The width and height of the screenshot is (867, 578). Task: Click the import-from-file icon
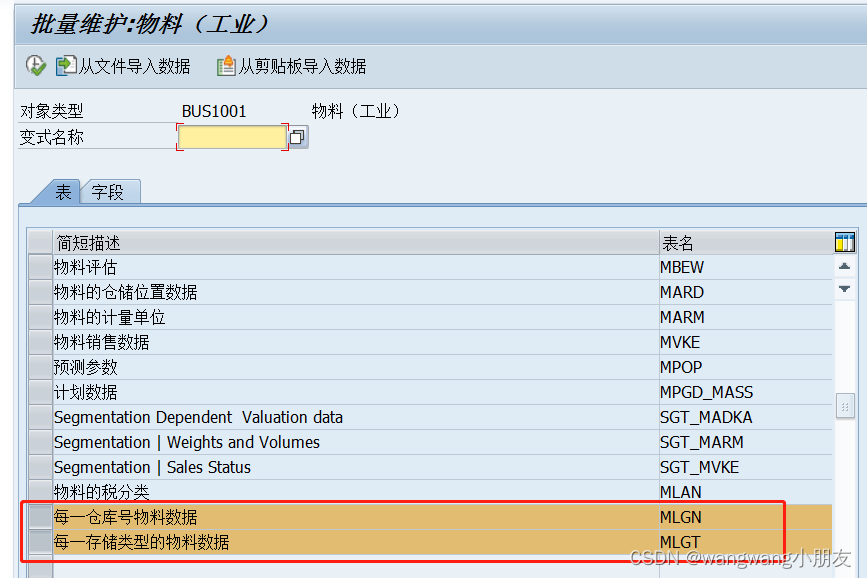coord(66,66)
